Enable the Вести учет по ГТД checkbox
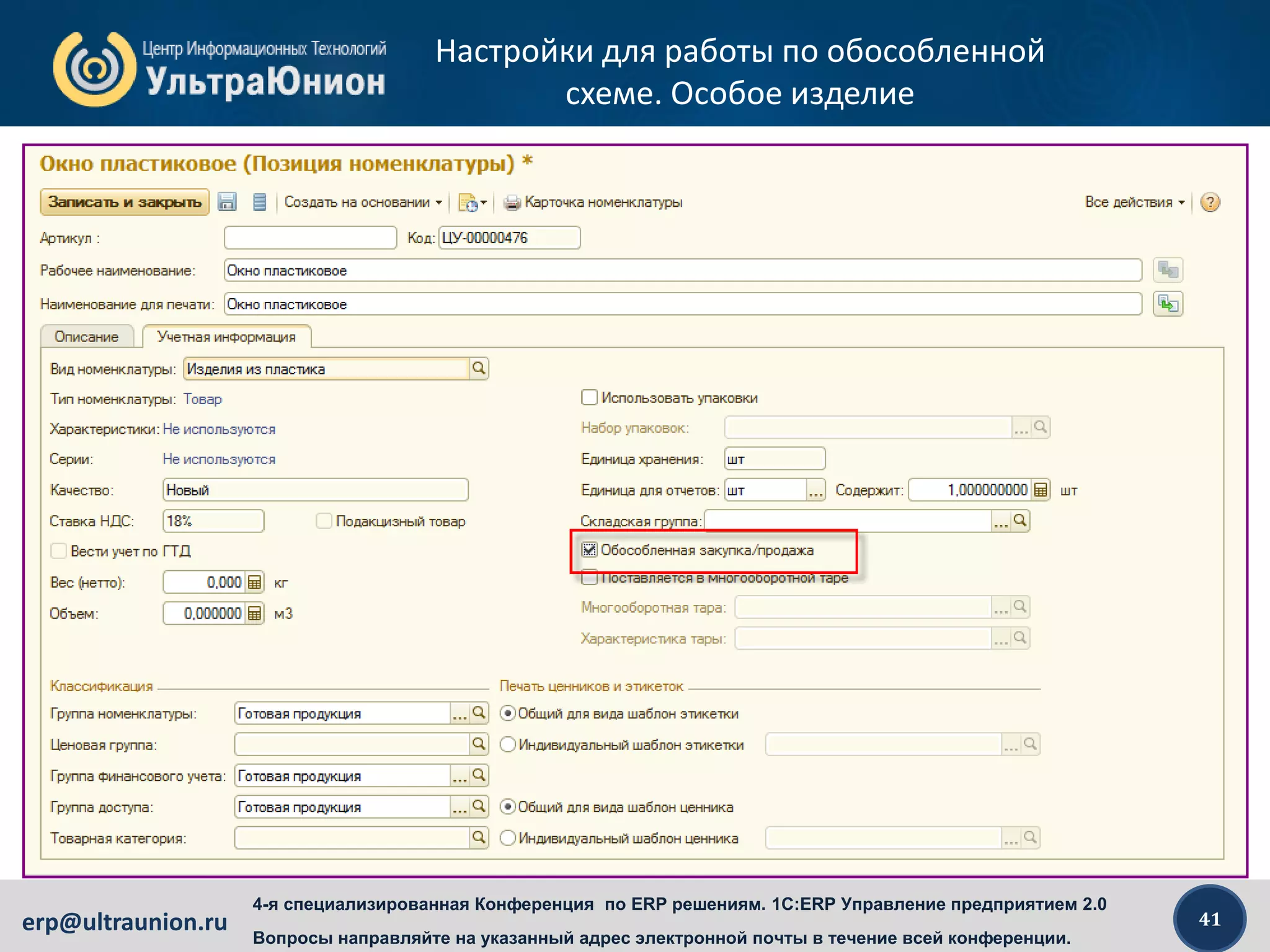This screenshot has height=952, width=1270. (x=58, y=551)
